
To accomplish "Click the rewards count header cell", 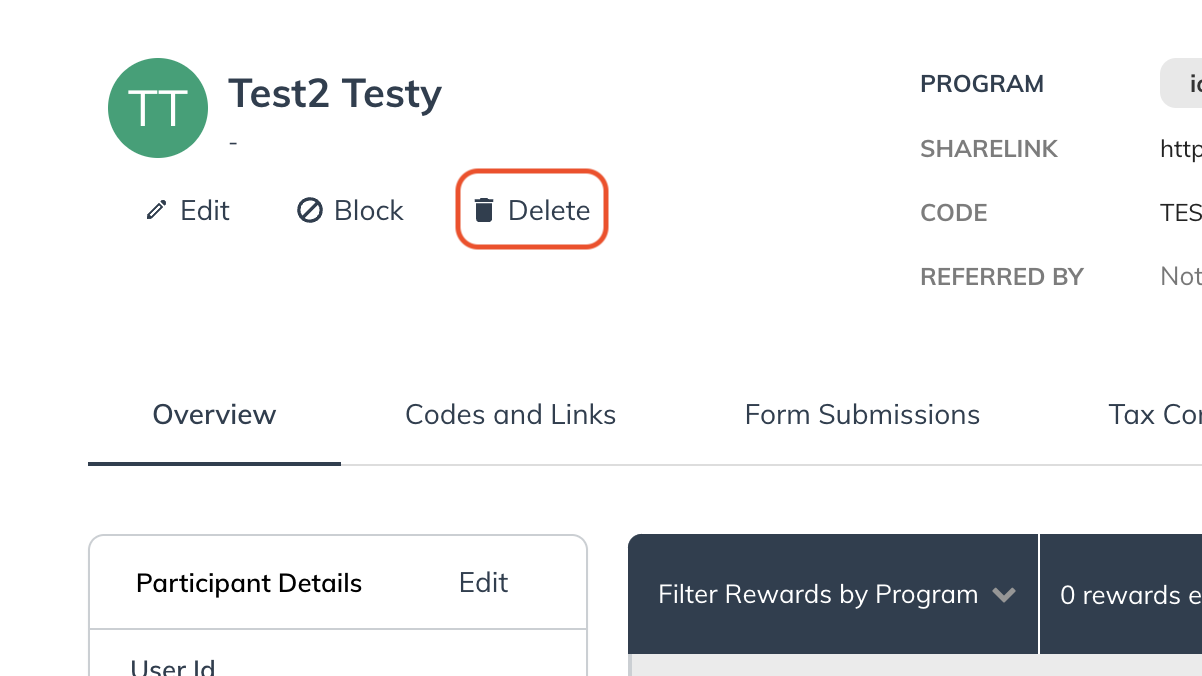I will click(x=1121, y=595).
